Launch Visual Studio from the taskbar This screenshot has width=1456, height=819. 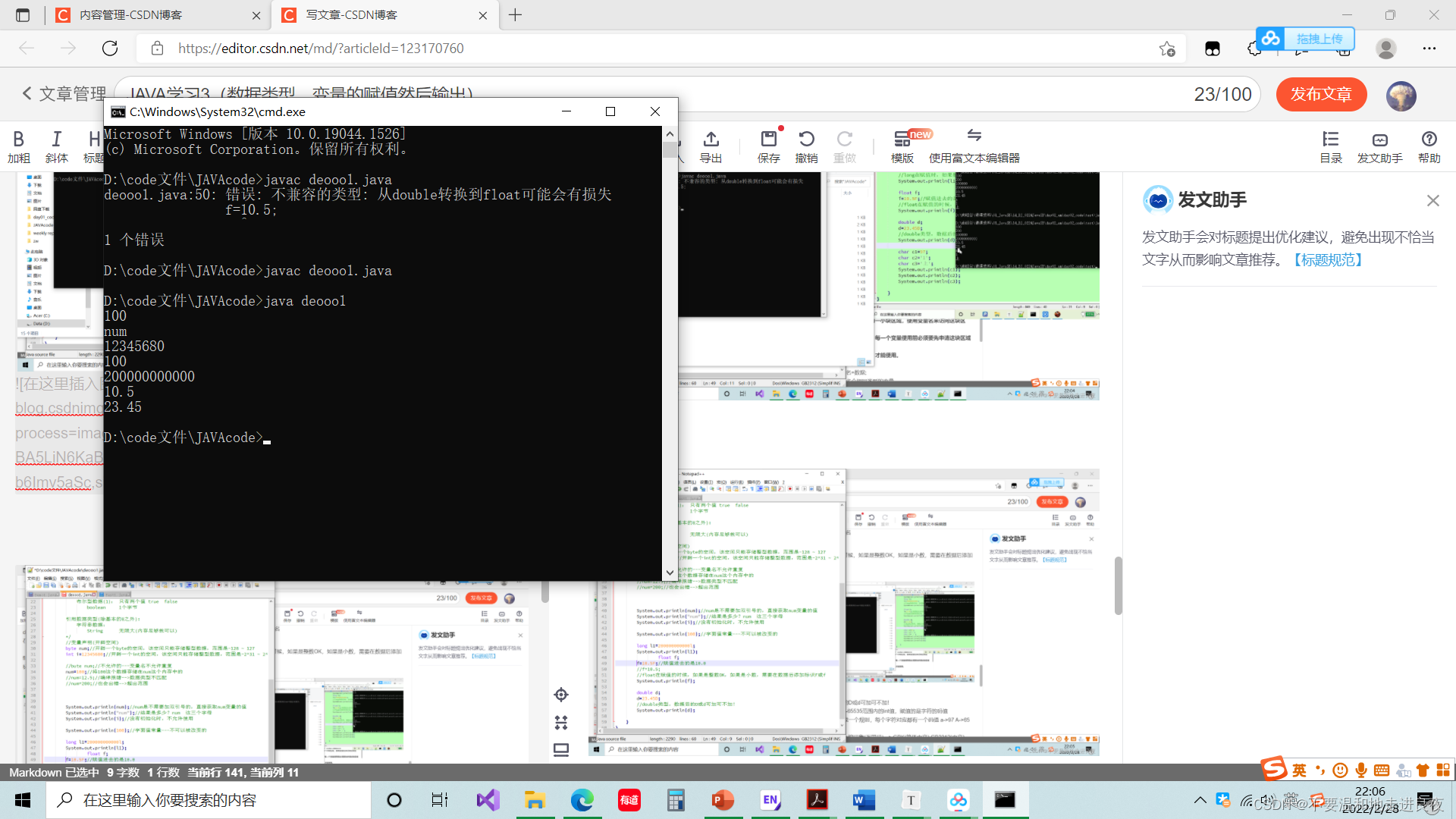click(x=488, y=800)
